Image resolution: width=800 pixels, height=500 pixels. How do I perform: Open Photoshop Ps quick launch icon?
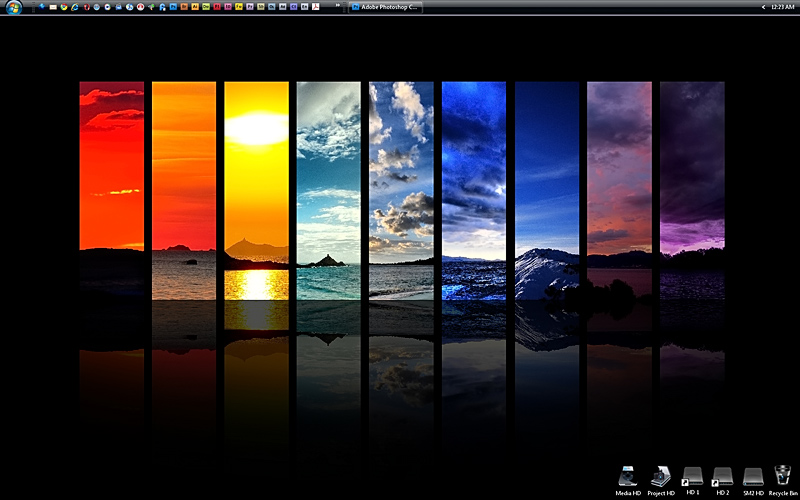tap(173, 7)
